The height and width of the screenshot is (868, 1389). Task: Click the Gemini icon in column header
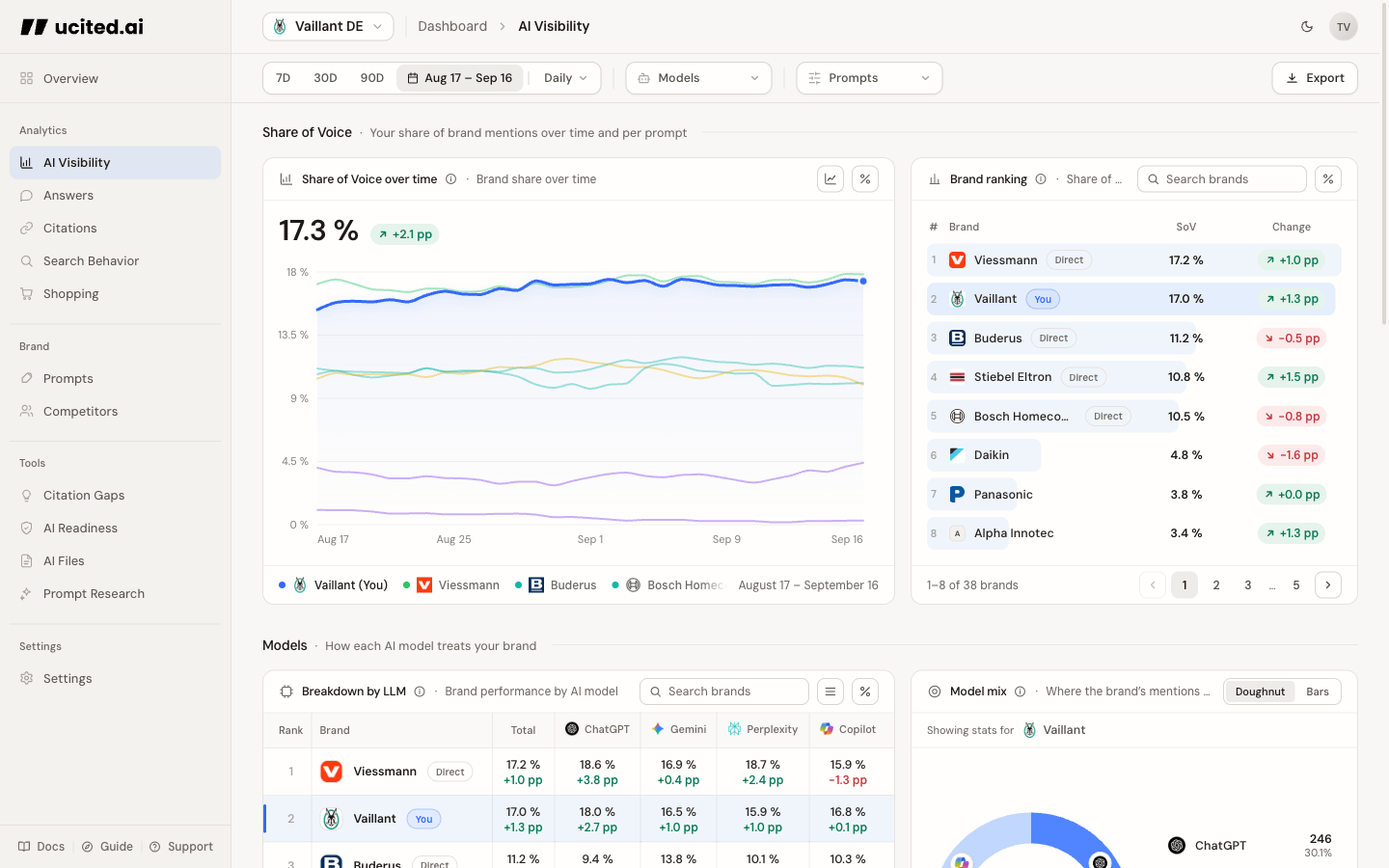point(658,729)
